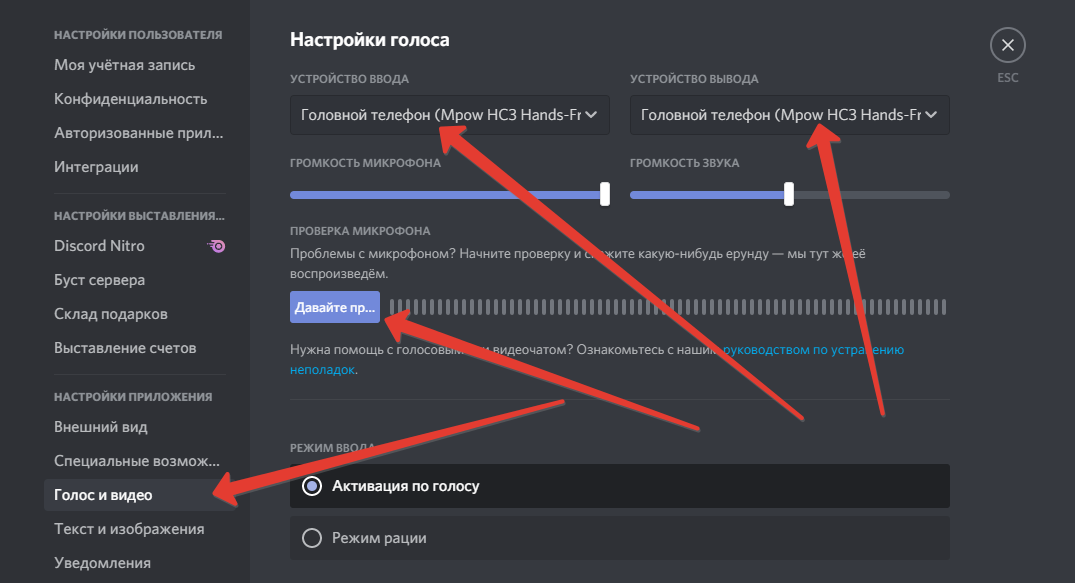Open the руководством по устранению неполадок link
Viewport: 1075px width, 583px height.
pyautogui.click(x=812, y=350)
